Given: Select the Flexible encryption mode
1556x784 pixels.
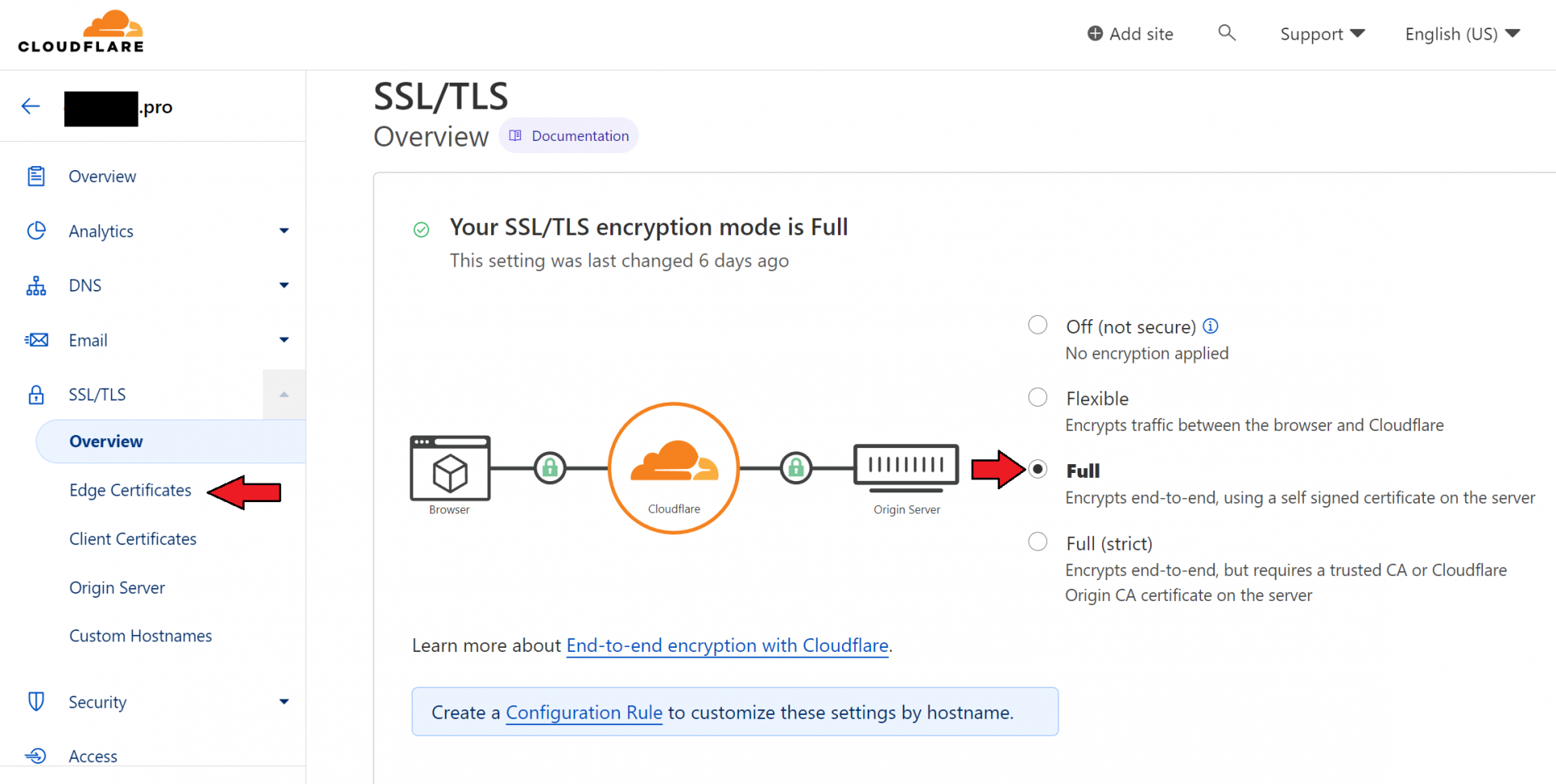Looking at the screenshot, I should tap(1037, 398).
